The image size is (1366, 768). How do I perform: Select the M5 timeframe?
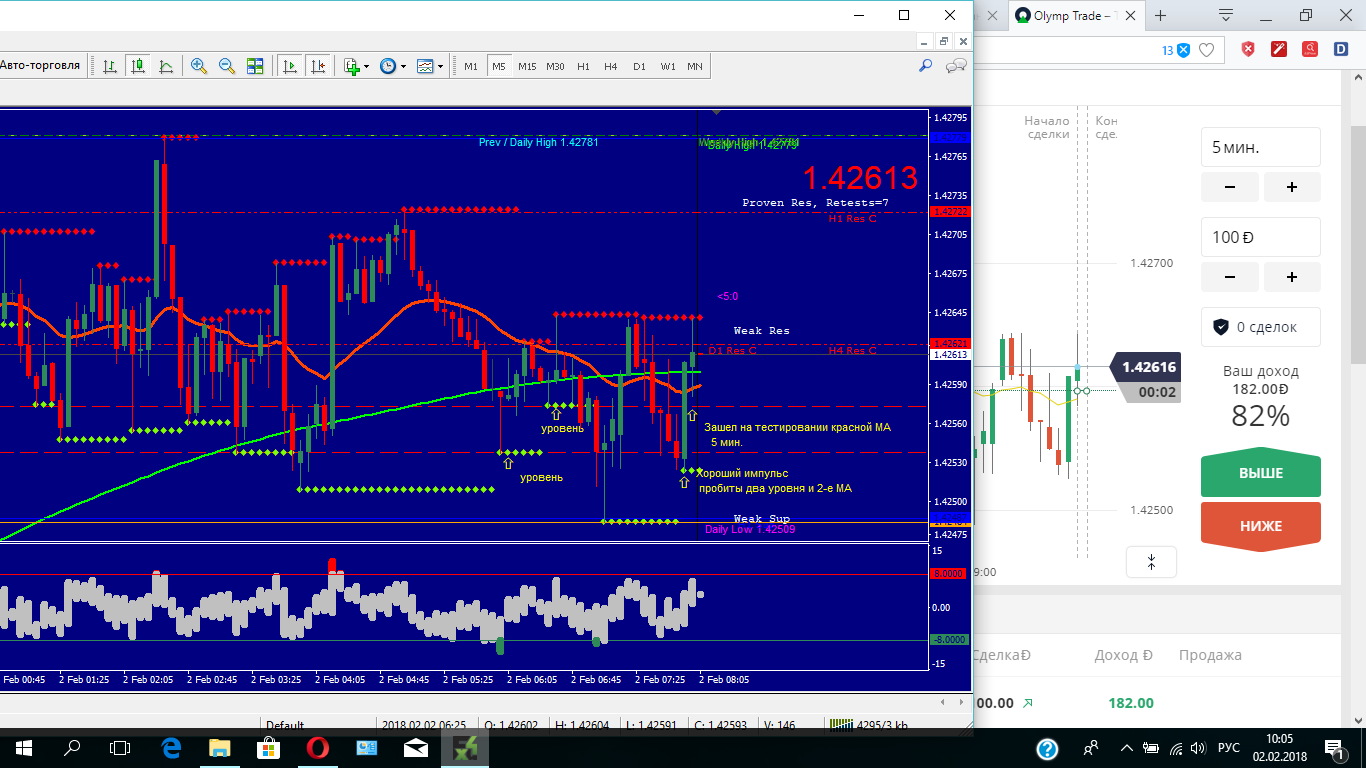point(498,66)
